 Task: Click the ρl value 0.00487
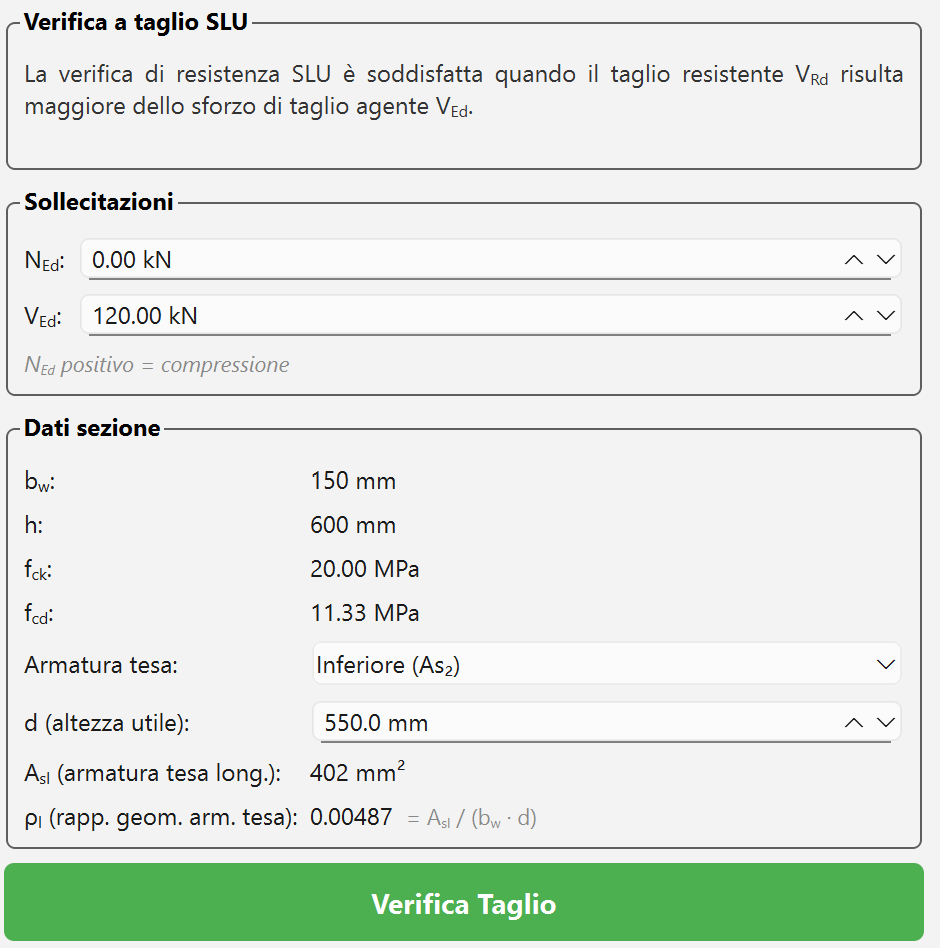[x=351, y=818]
